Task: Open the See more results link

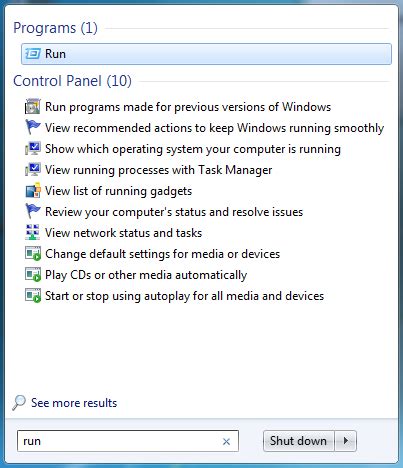Action: coord(74,403)
